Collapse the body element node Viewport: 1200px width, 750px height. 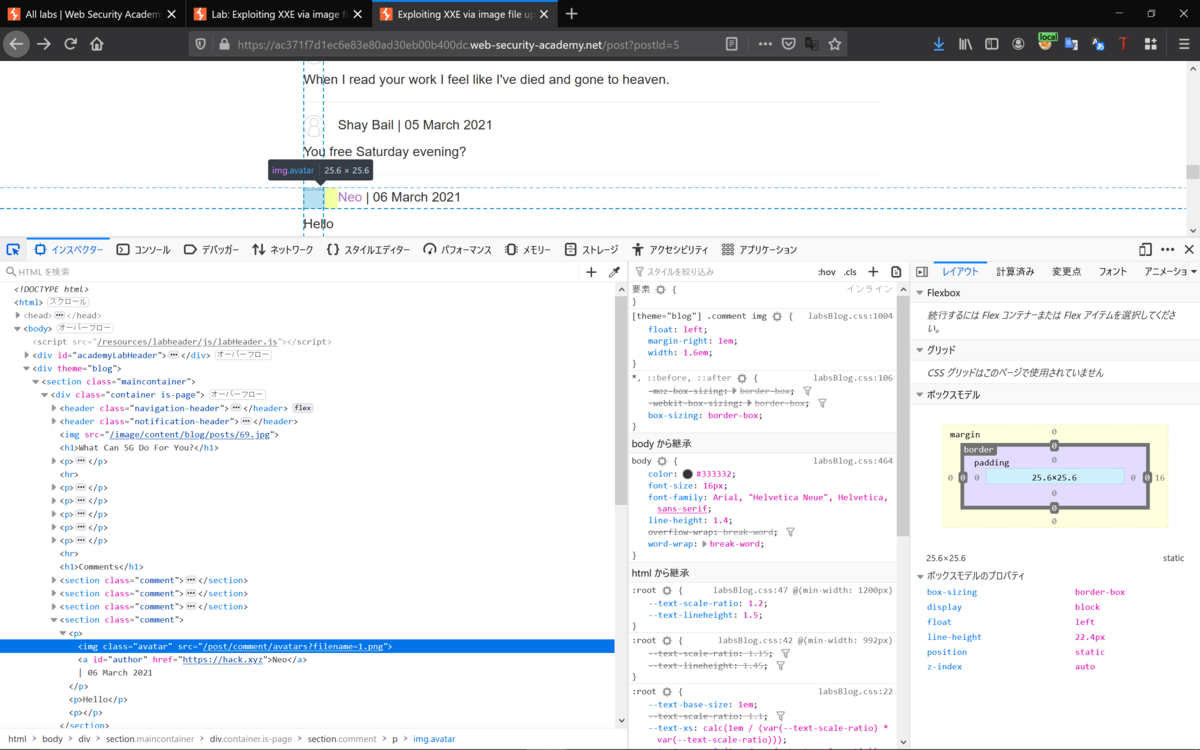click(x=18, y=328)
